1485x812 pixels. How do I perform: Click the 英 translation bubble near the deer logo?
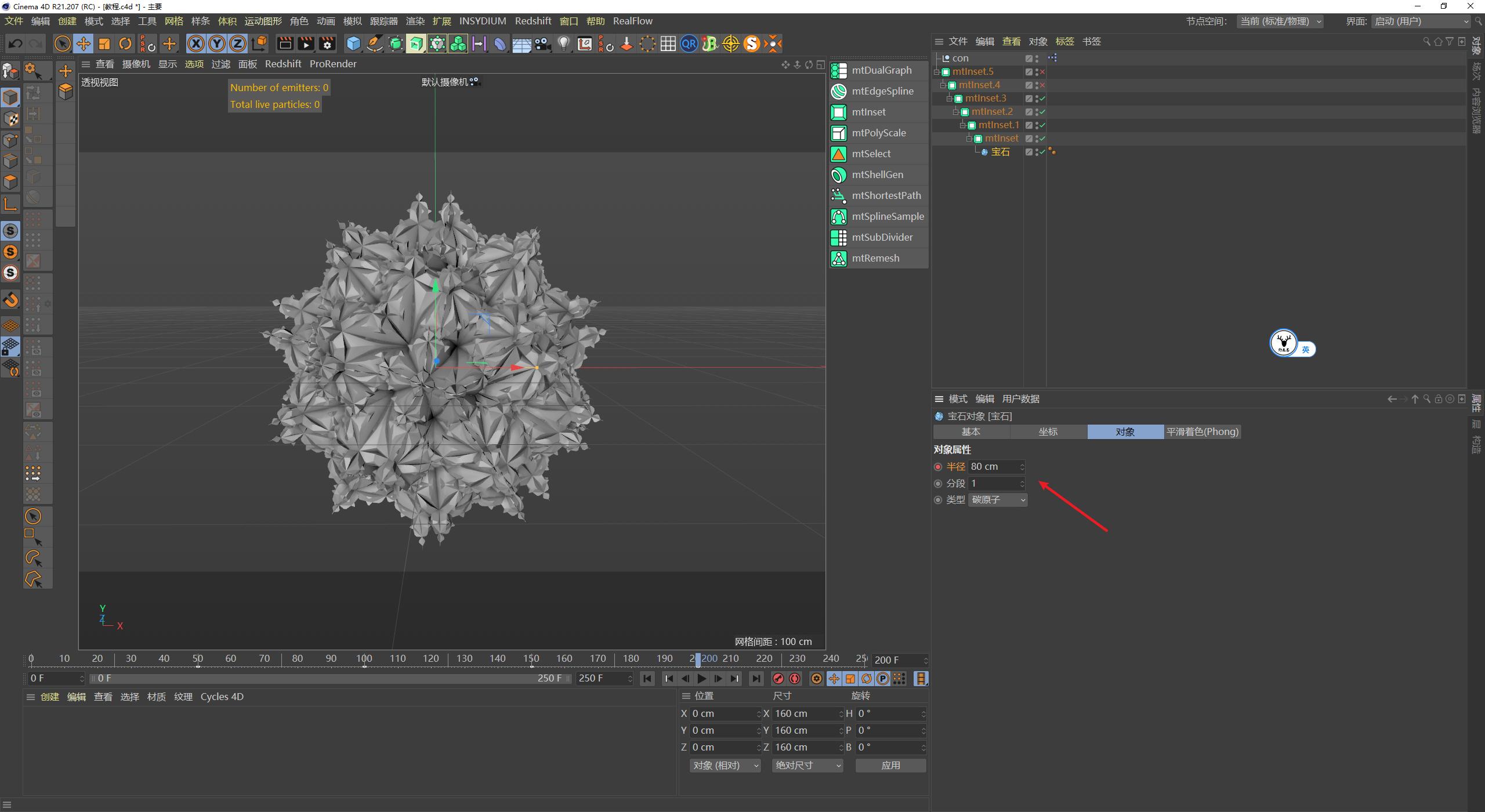(x=1305, y=349)
